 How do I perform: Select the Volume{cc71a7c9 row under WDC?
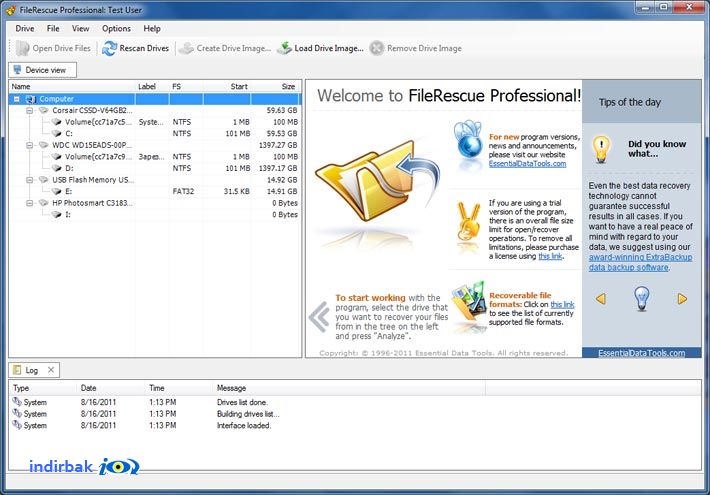point(154,157)
